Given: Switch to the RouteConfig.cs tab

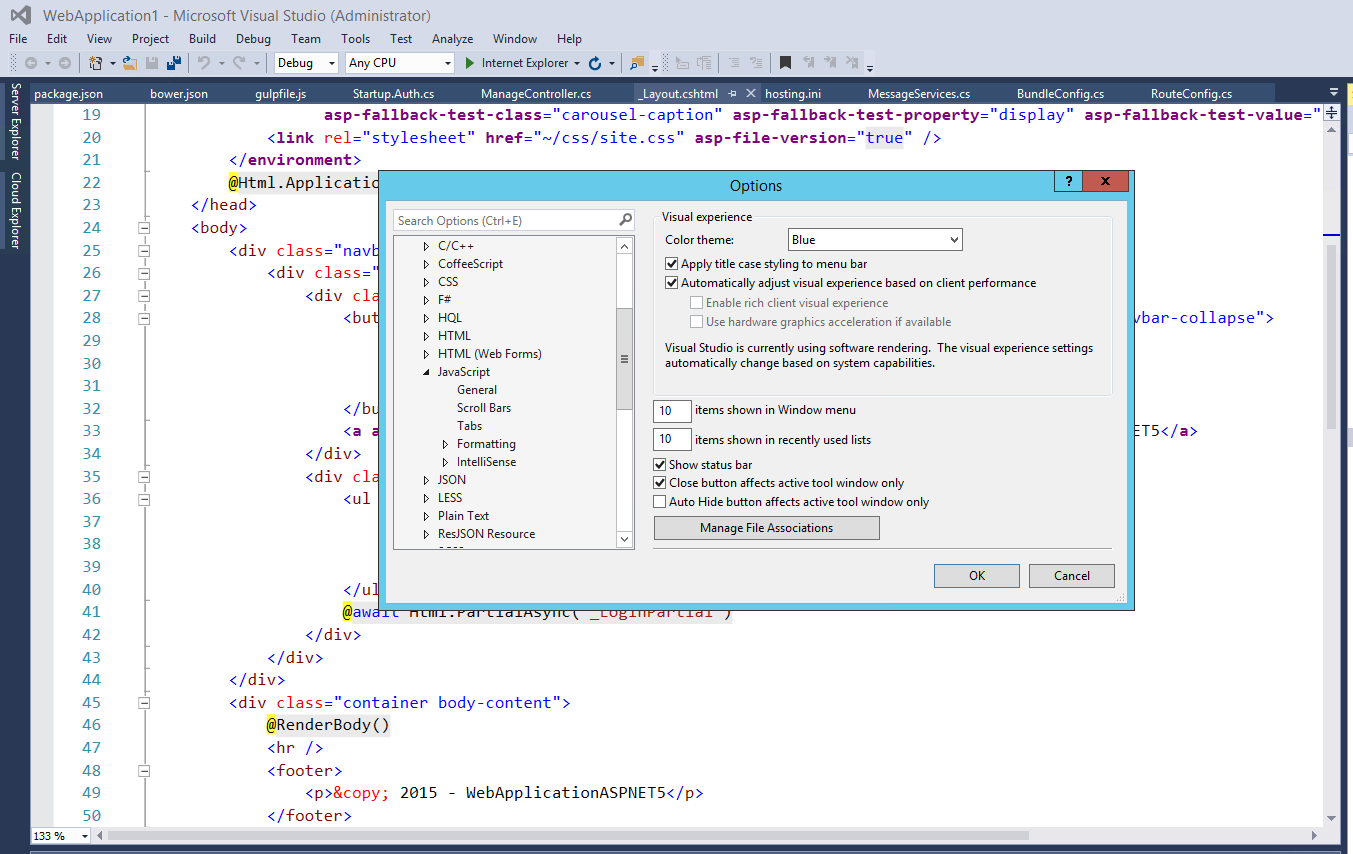Looking at the screenshot, I should click(x=1191, y=94).
